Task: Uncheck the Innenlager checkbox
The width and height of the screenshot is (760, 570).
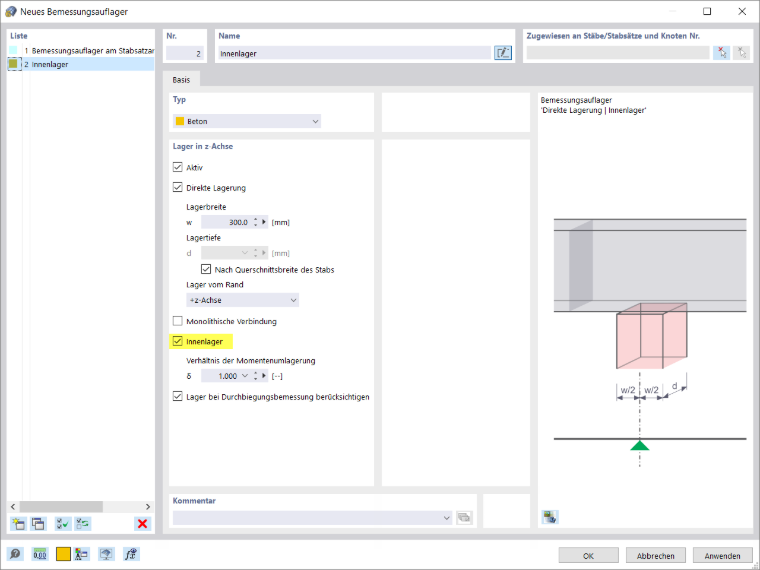Action: 178,341
